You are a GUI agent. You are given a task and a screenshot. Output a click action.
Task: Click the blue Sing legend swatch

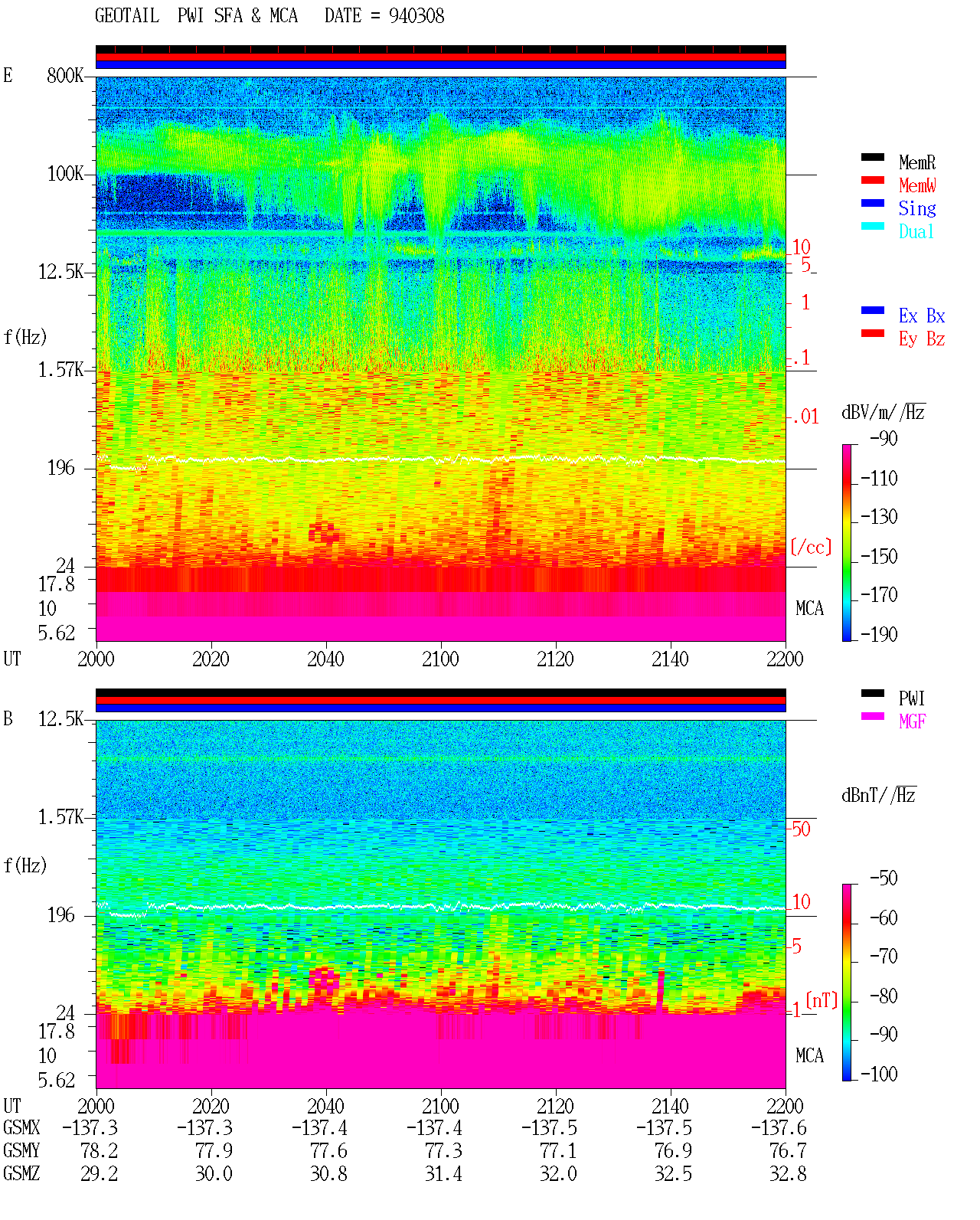point(873,203)
